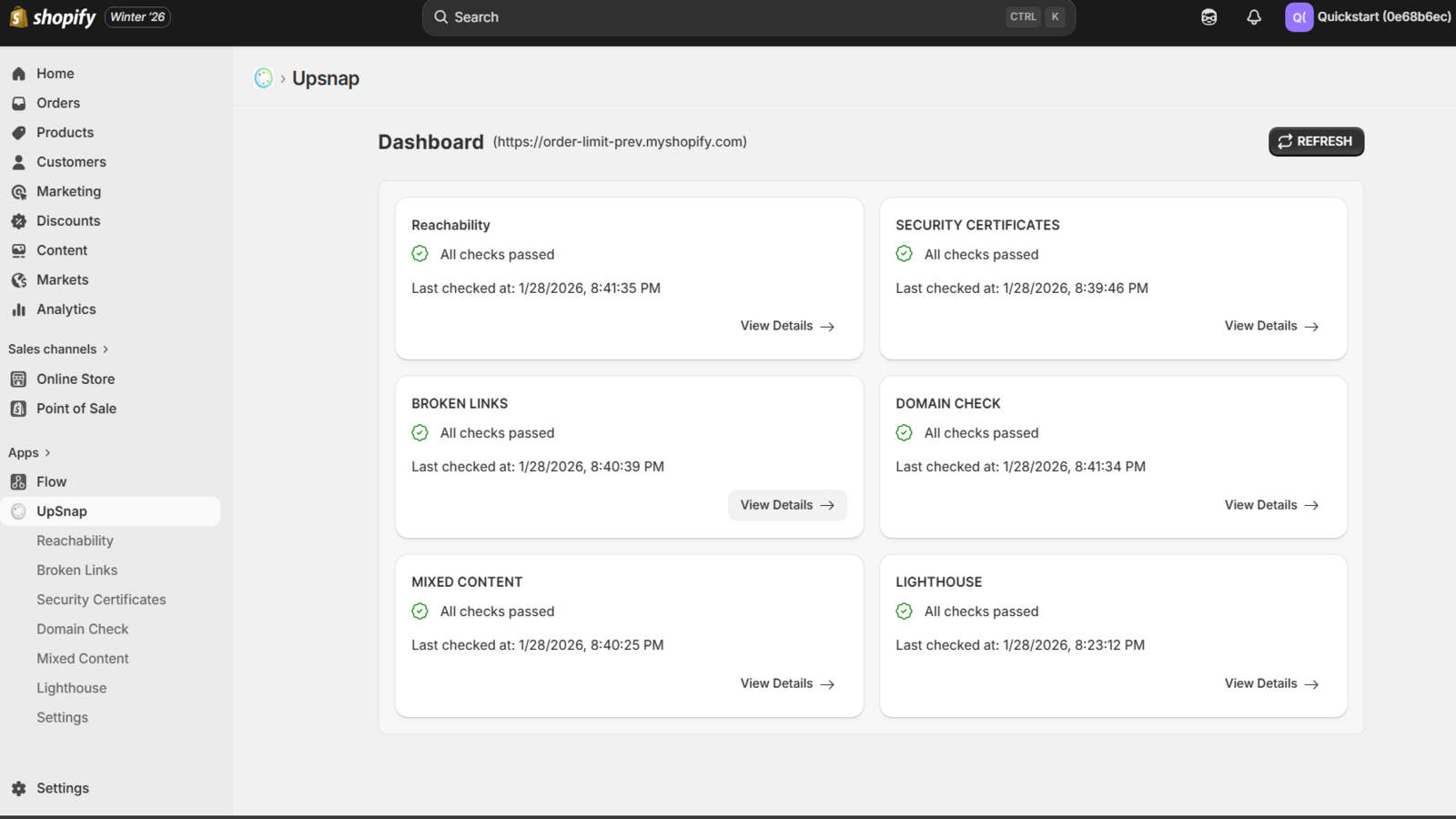Click the Orders inbox icon
The width and height of the screenshot is (1456, 819).
pos(18,104)
